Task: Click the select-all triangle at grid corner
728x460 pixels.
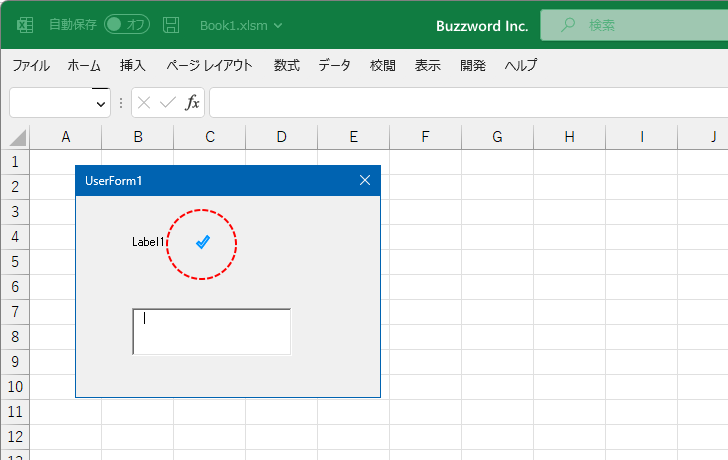Action: click(17, 137)
